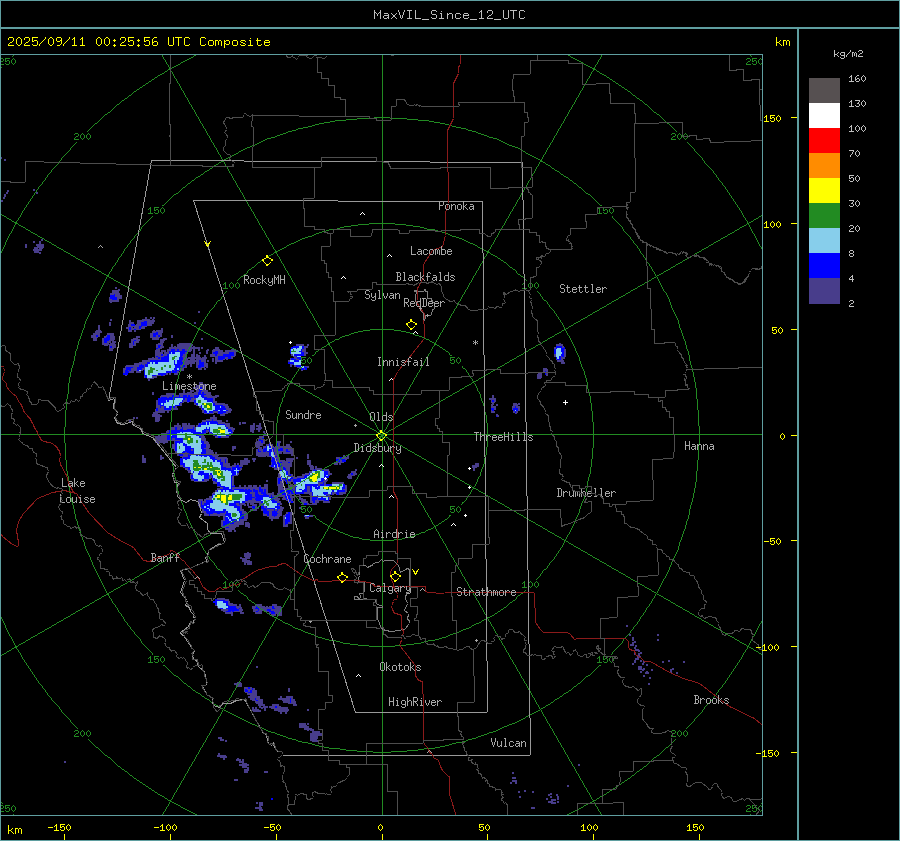Click the yellow 30-50 legend color block
This screenshot has width=900, height=841.
824,191
